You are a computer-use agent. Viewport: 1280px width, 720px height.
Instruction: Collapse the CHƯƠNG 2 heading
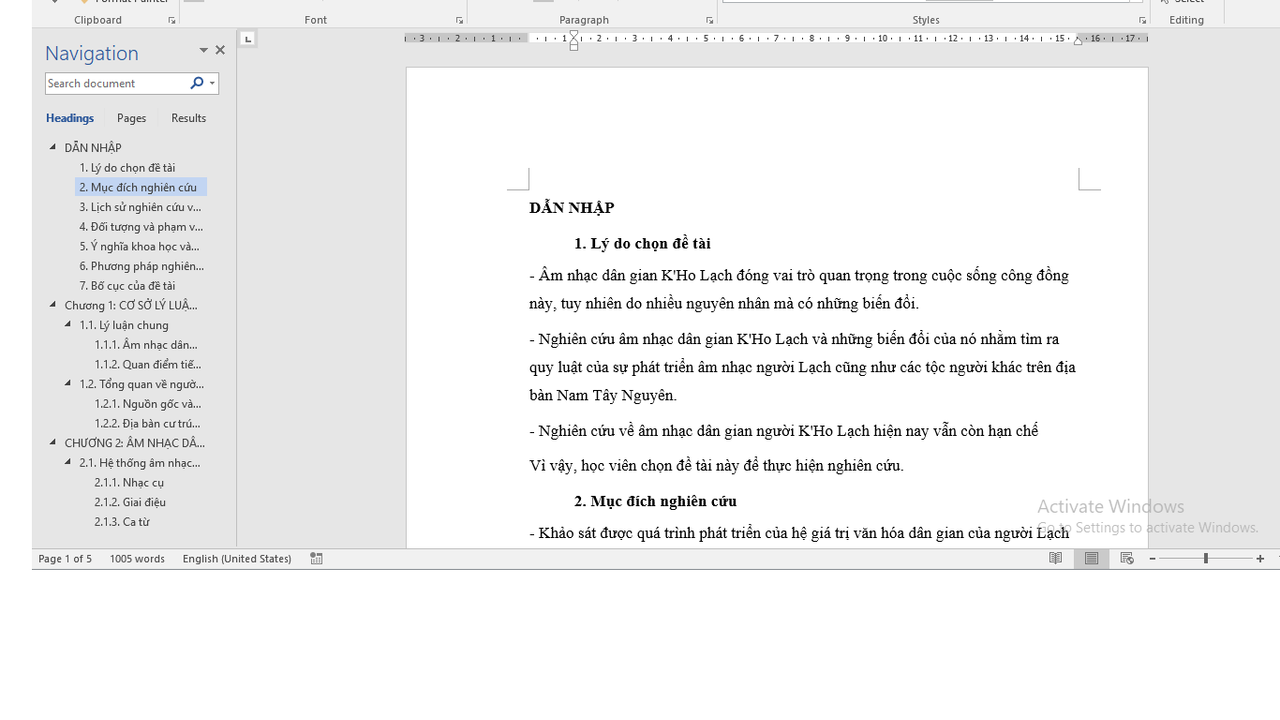pyautogui.click(x=53, y=442)
